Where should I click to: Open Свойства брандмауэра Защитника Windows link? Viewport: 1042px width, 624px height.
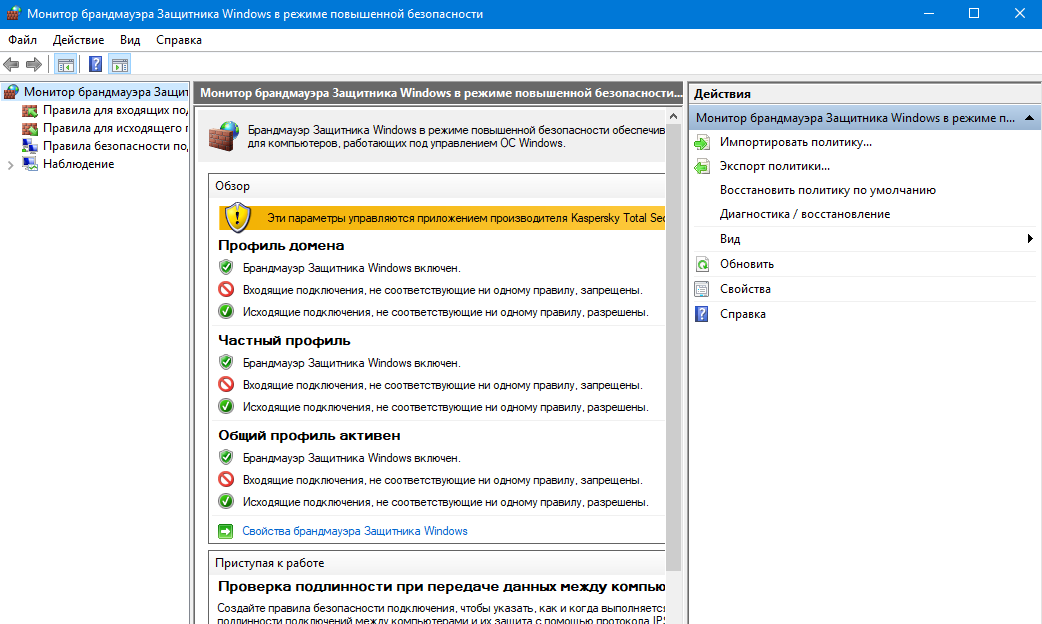(x=354, y=531)
